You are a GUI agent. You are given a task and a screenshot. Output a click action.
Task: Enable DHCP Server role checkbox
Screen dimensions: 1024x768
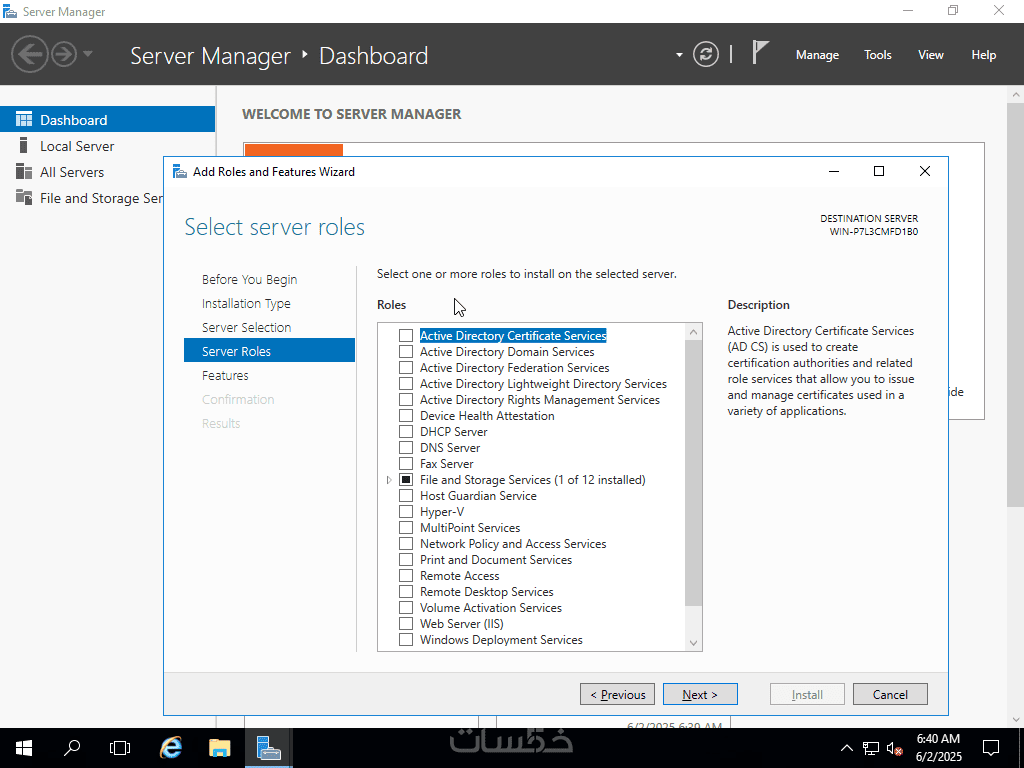pos(406,432)
